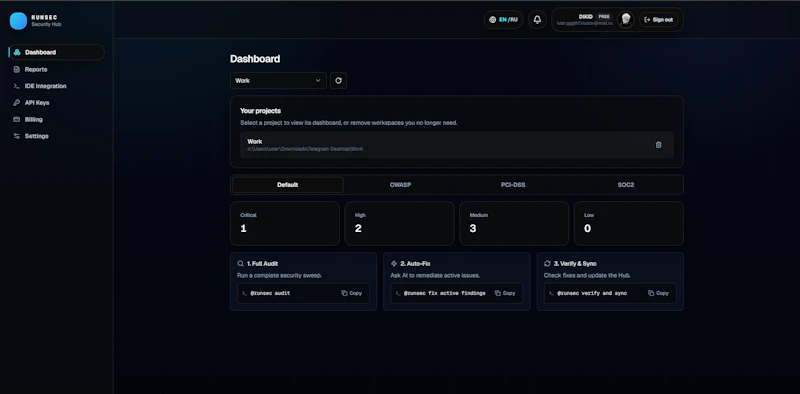This screenshot has width=800, height=394.
Task: Open API Keys page
Action: [57, 103]
